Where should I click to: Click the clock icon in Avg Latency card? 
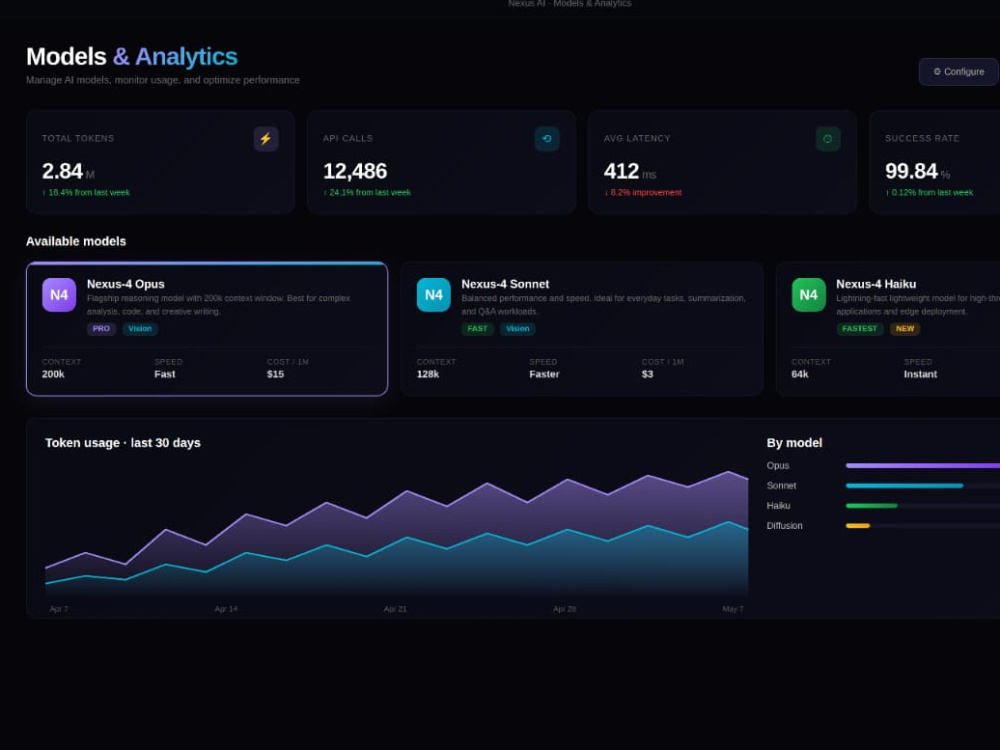[x=828, y=138]
